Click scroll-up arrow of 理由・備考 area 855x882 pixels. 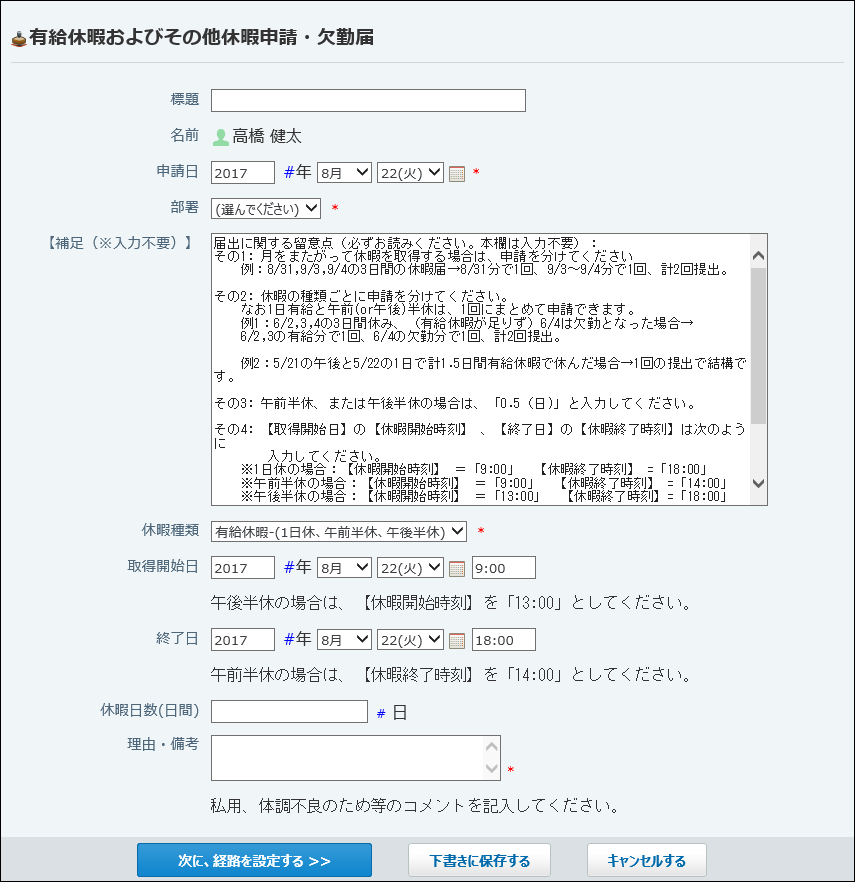coord(492,746)
